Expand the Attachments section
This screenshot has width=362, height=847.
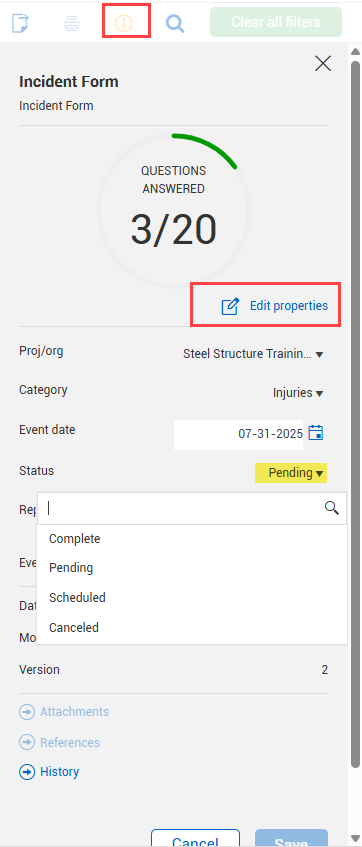click(x=64, y=712)
